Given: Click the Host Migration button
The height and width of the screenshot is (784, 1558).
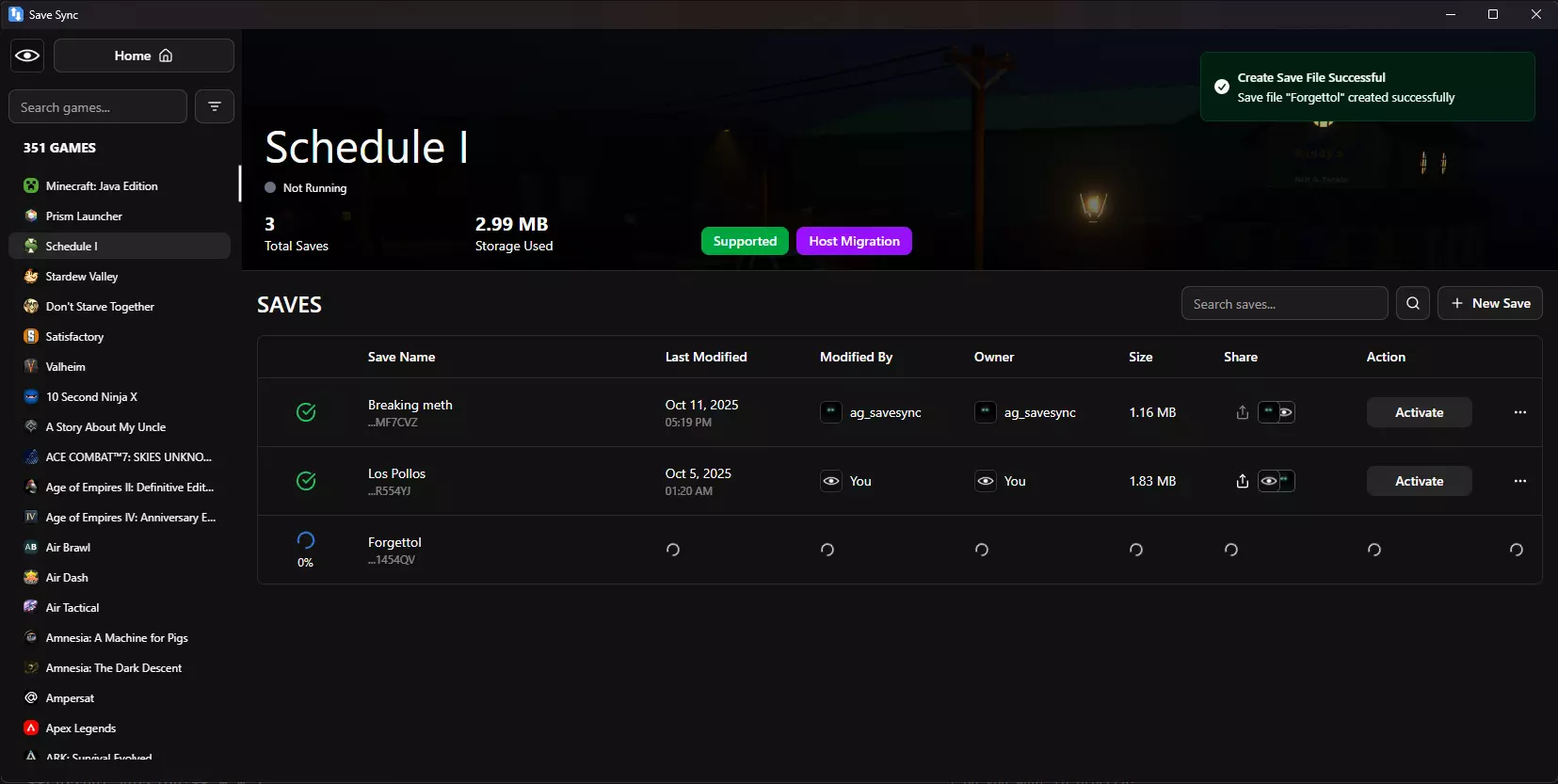Looking at the screenshot, I should point(854,241).
